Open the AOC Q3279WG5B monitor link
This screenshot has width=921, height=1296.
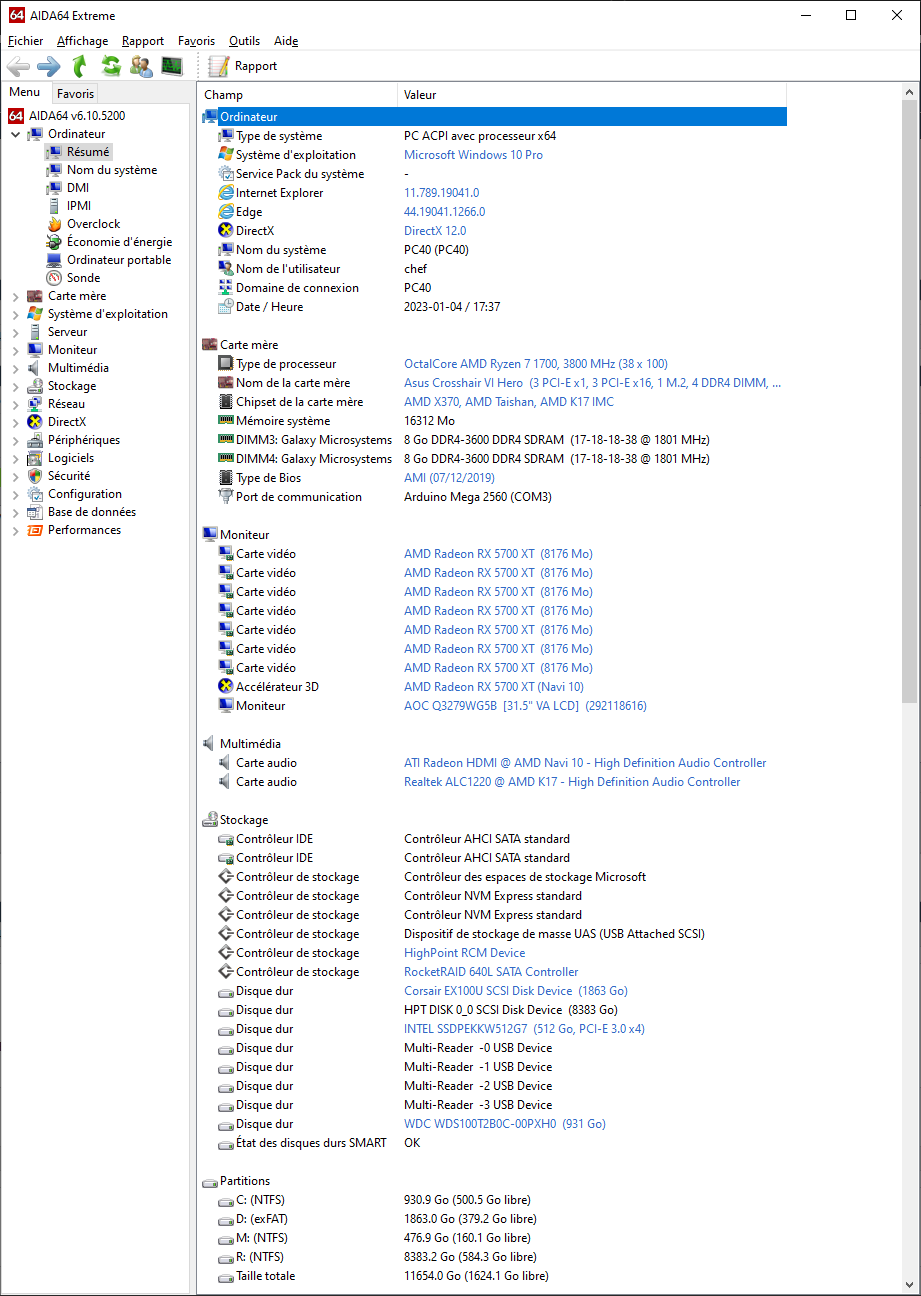coord(525,706)
